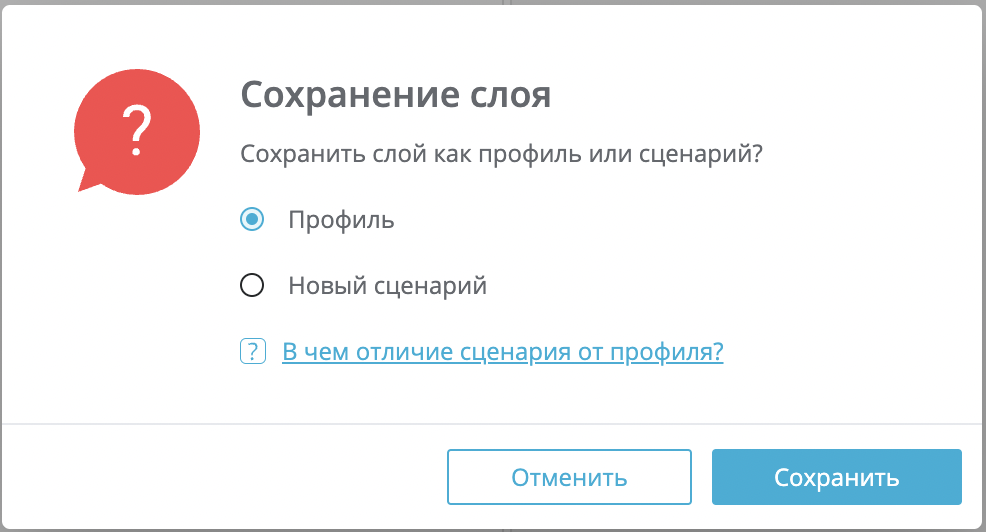Choose the Новый сценарий radio button circle

point(252,285)
